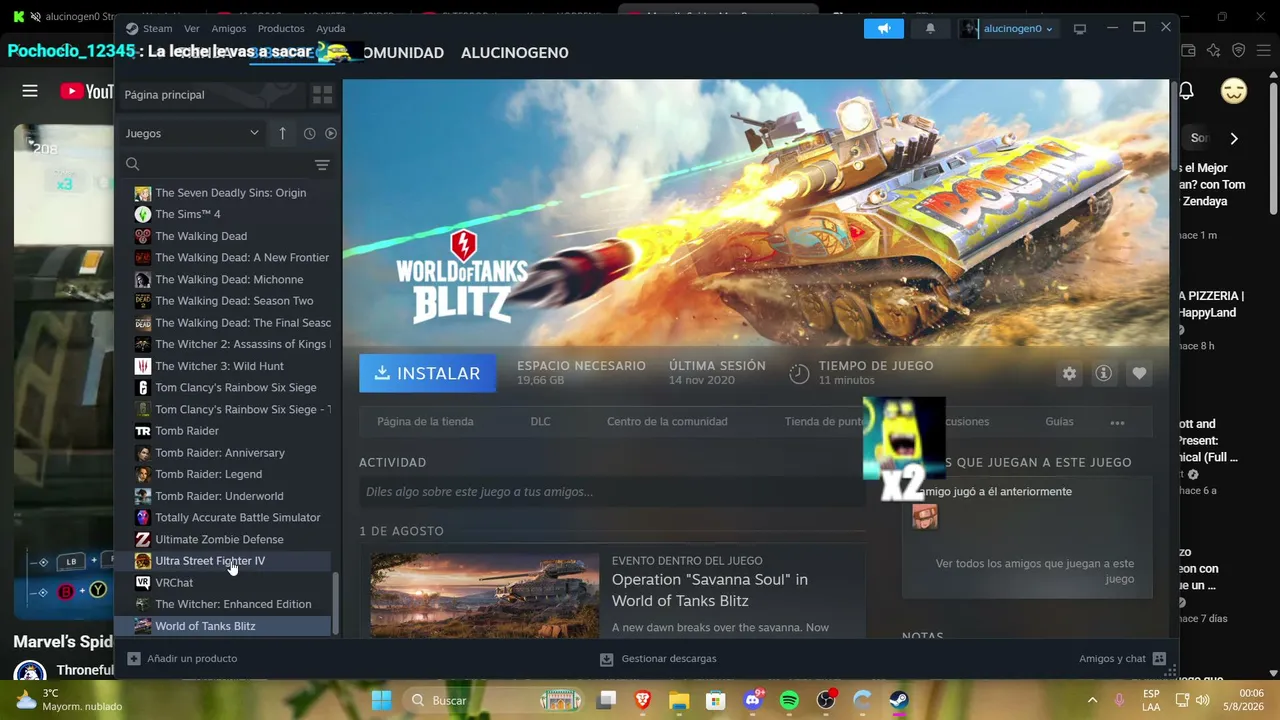This screenshot has width=1280, height=720.
Task: Click the Tomb Raider: Legend game icon
Action: click(143, 475)
